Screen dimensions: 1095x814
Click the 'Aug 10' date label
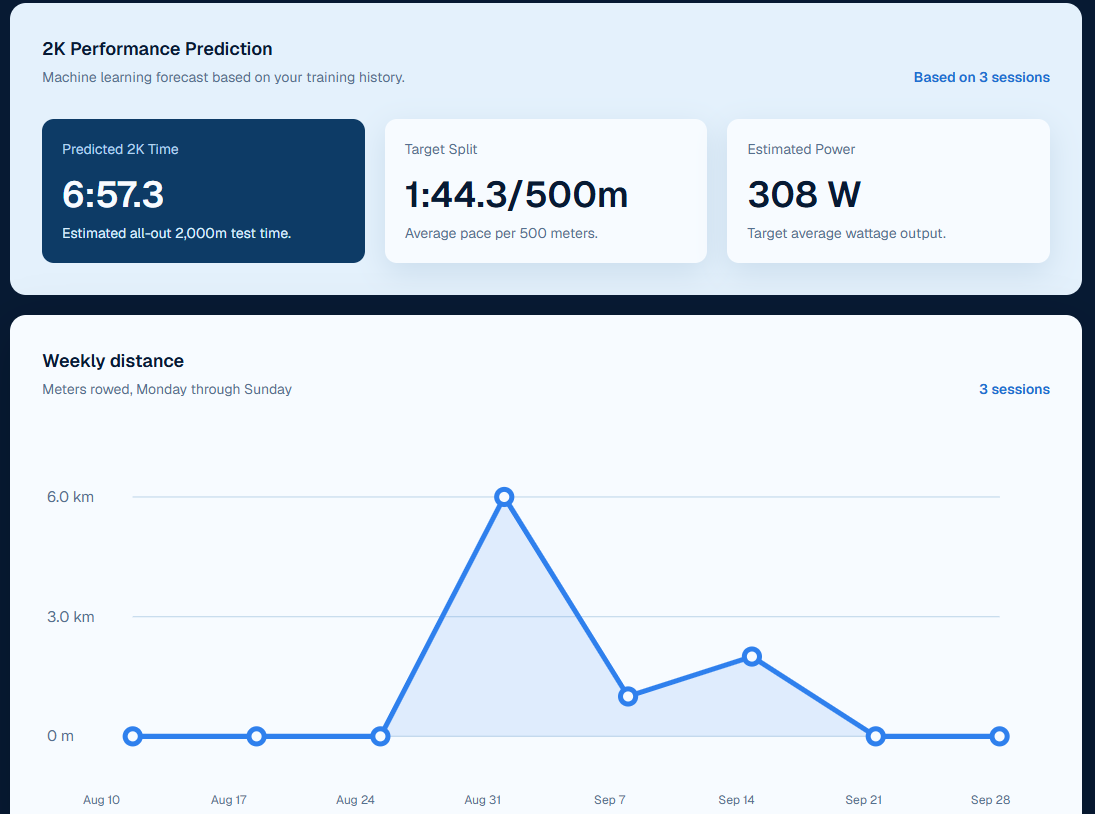click(x=101, y=800)
